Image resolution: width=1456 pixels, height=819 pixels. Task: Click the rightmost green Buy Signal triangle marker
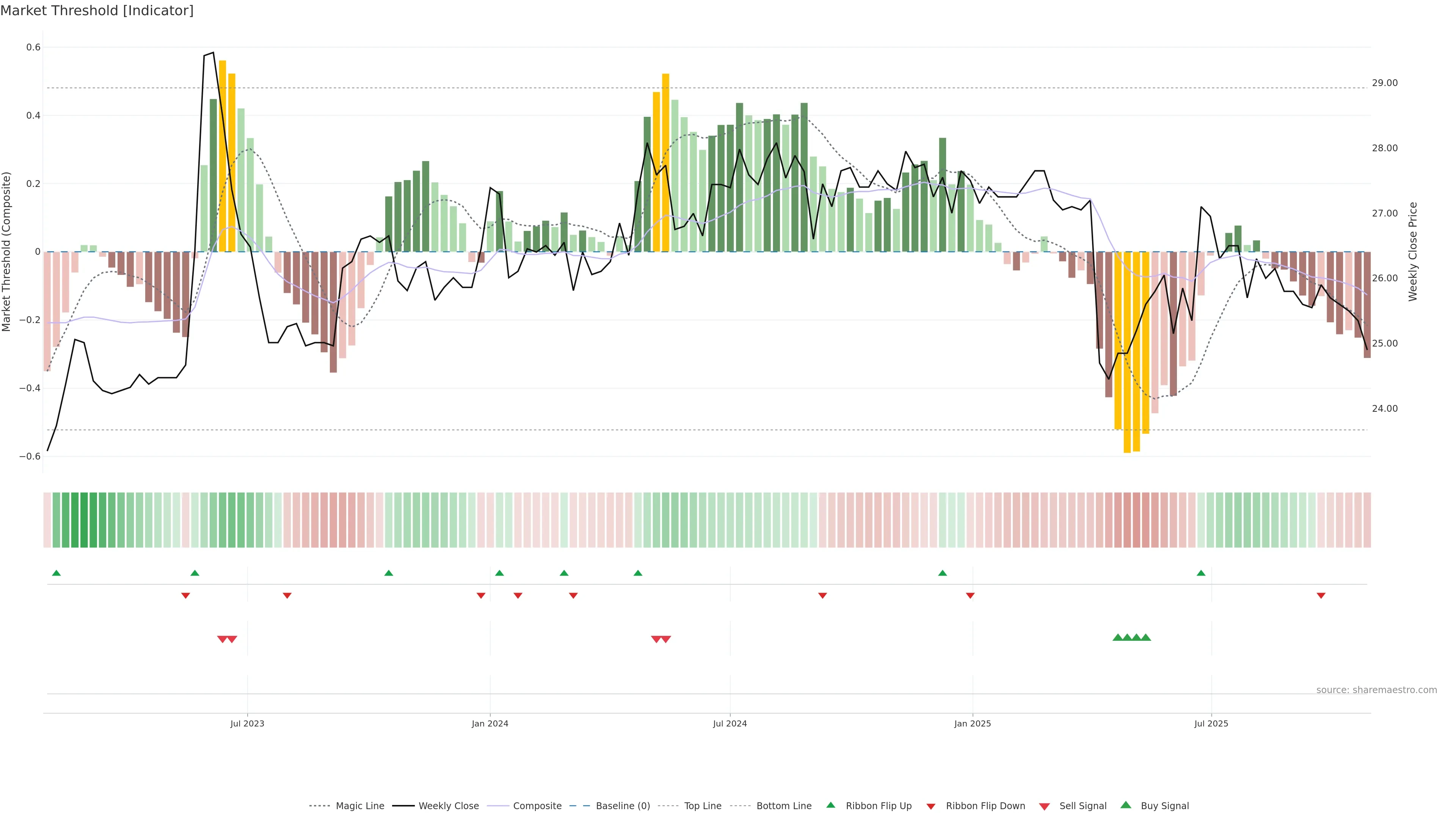click(x=1146, y=637)
